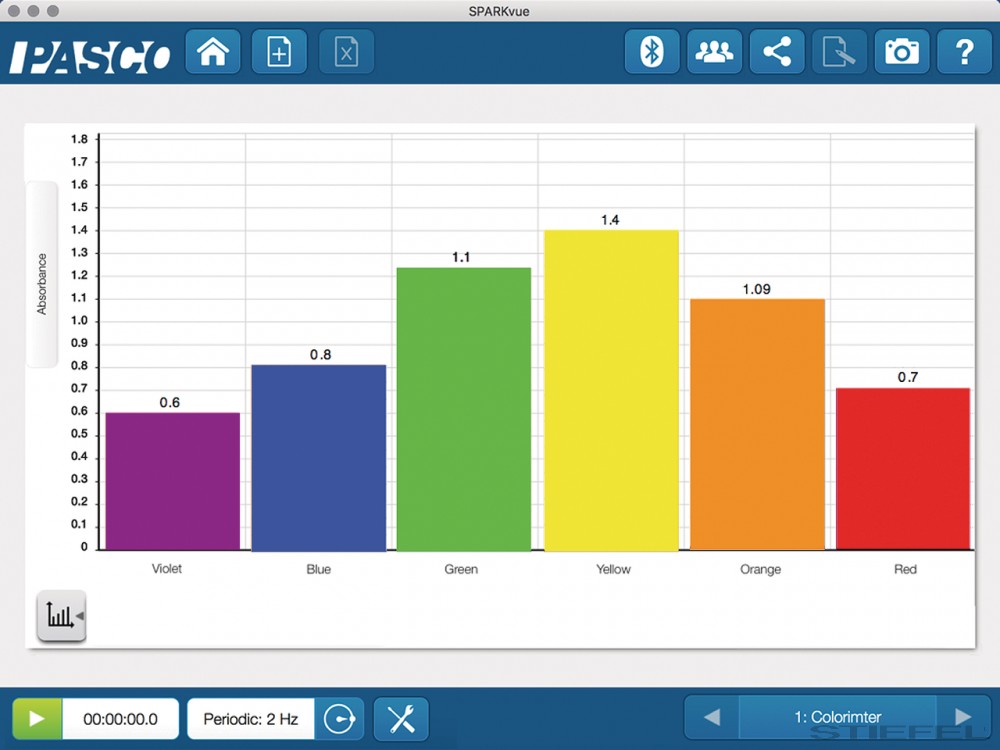Open the Bluetooth device connection
Viewport: 1000px width, 750px height.
coord(652,53)
